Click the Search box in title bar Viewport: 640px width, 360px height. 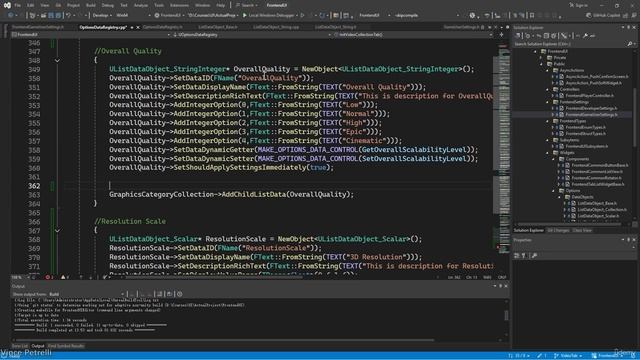tap(246, 5)
